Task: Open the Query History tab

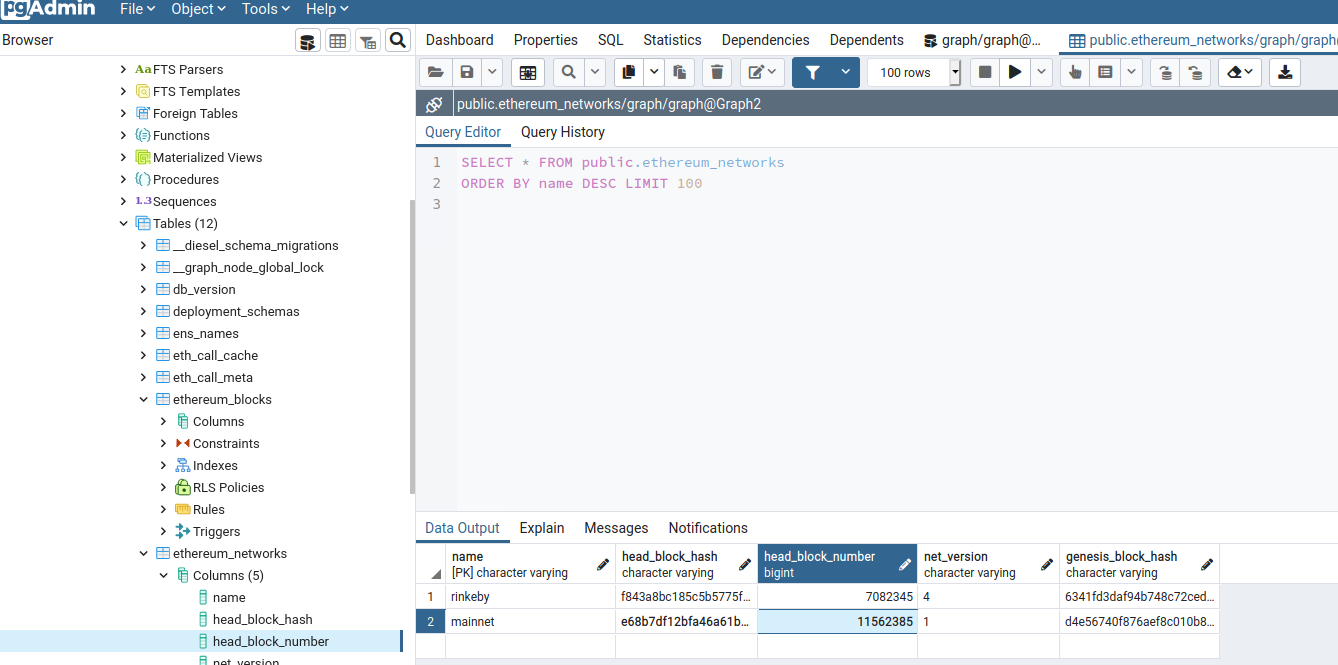Action: [563, 132]
